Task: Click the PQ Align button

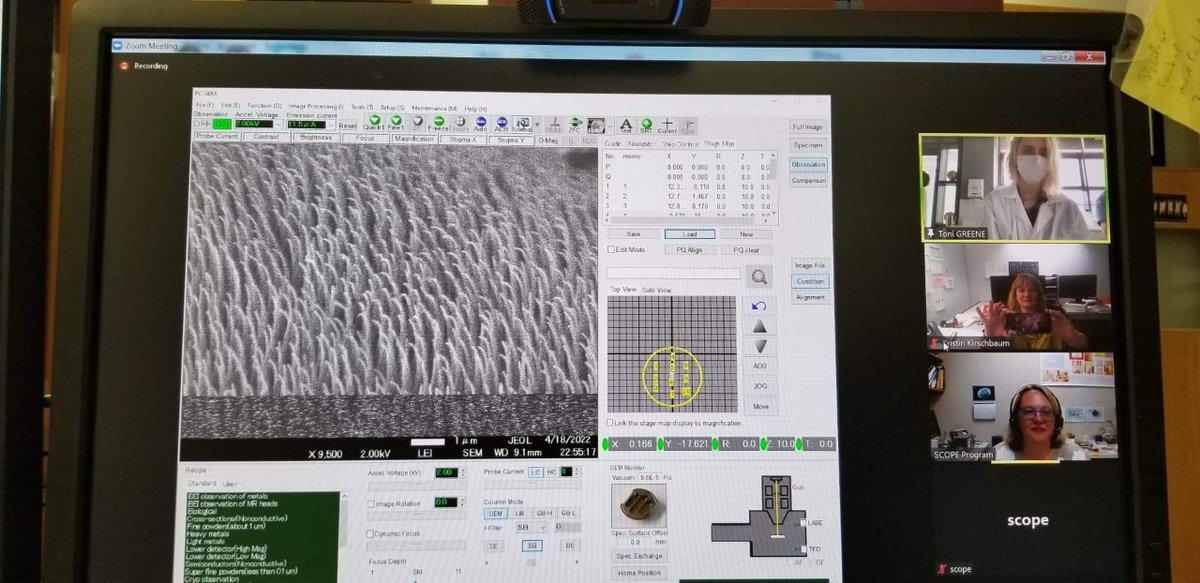Action: click(691, 249)
